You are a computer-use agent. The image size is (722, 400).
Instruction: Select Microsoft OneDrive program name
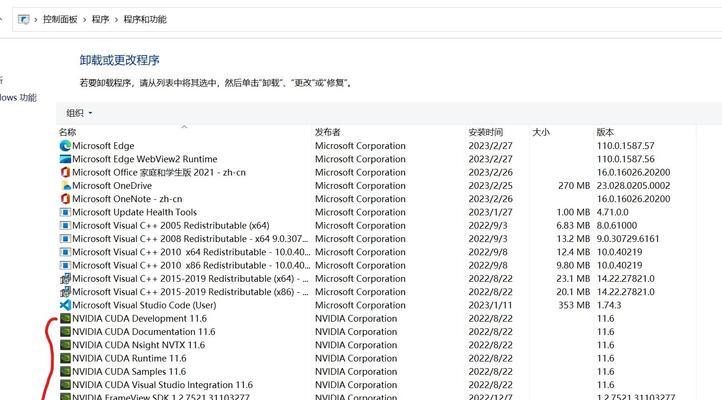click(112, 186)
